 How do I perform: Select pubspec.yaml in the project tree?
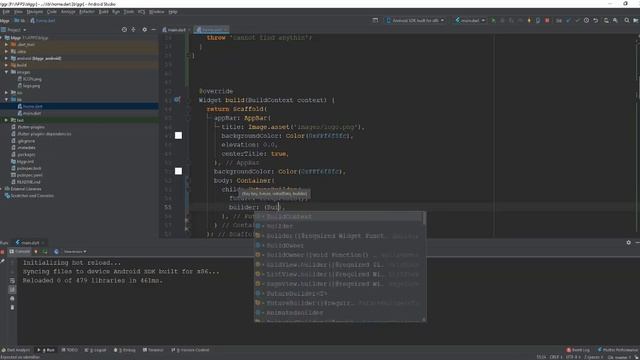pyautogui.click(x=29, y=175)
